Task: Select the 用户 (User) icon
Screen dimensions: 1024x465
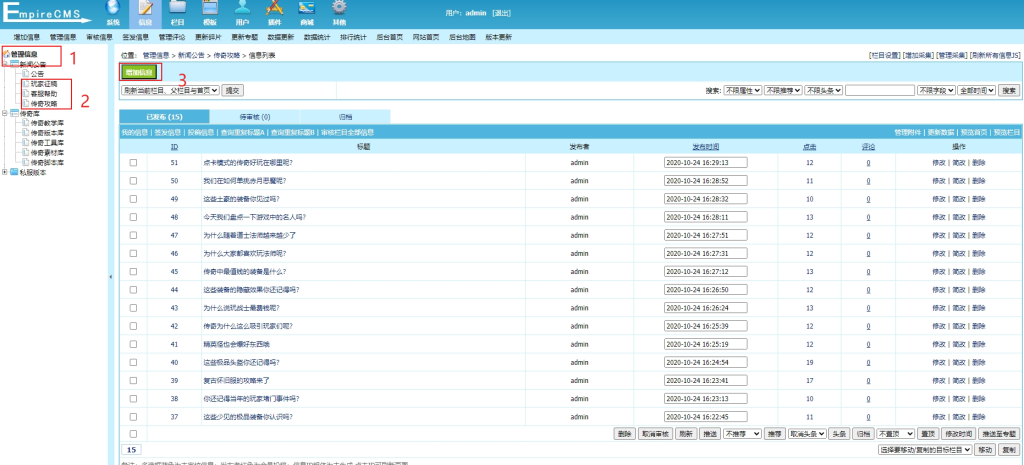Action: 242,12
